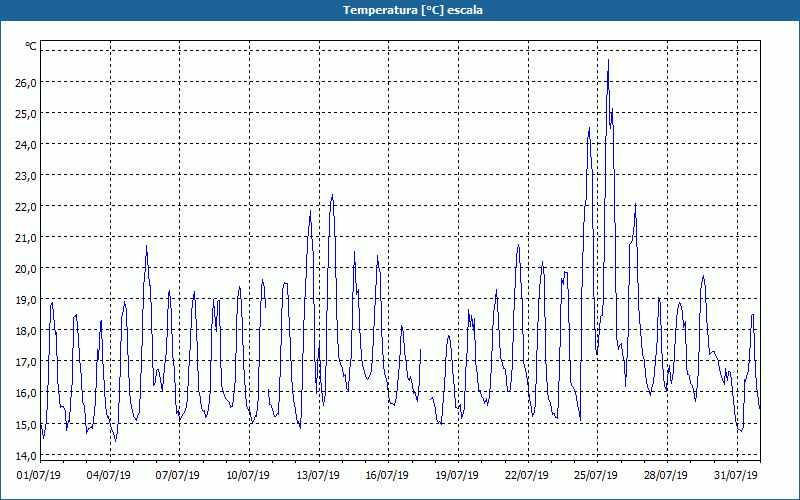Click the 24,0 y-axis value

26,145
